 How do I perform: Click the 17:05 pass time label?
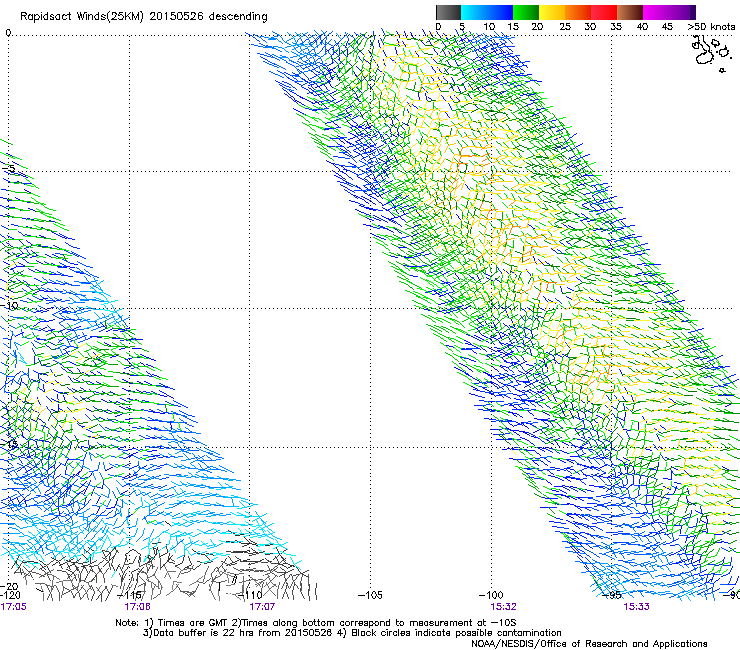(x=14, y=607)
